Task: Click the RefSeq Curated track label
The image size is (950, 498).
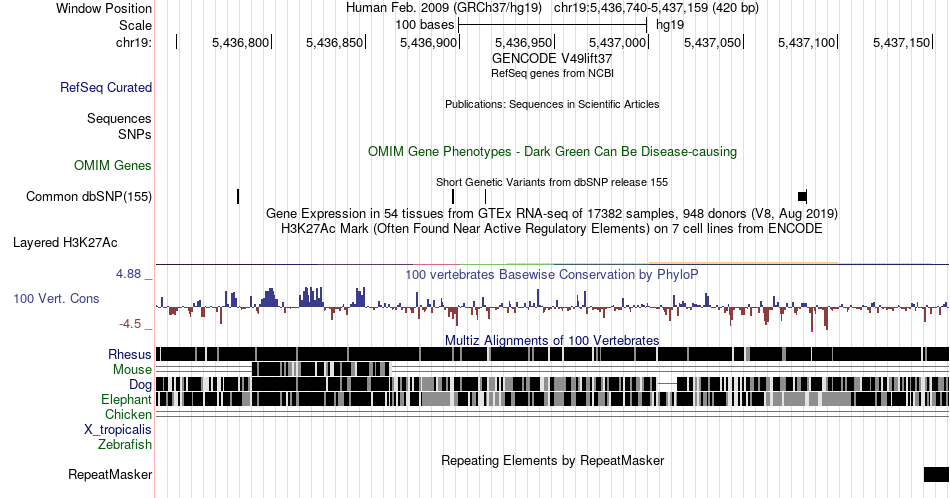Action: (105, 87)
